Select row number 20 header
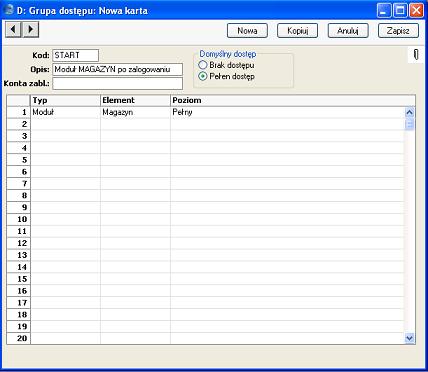Screen dimensions: 428x372 (19, 338)
